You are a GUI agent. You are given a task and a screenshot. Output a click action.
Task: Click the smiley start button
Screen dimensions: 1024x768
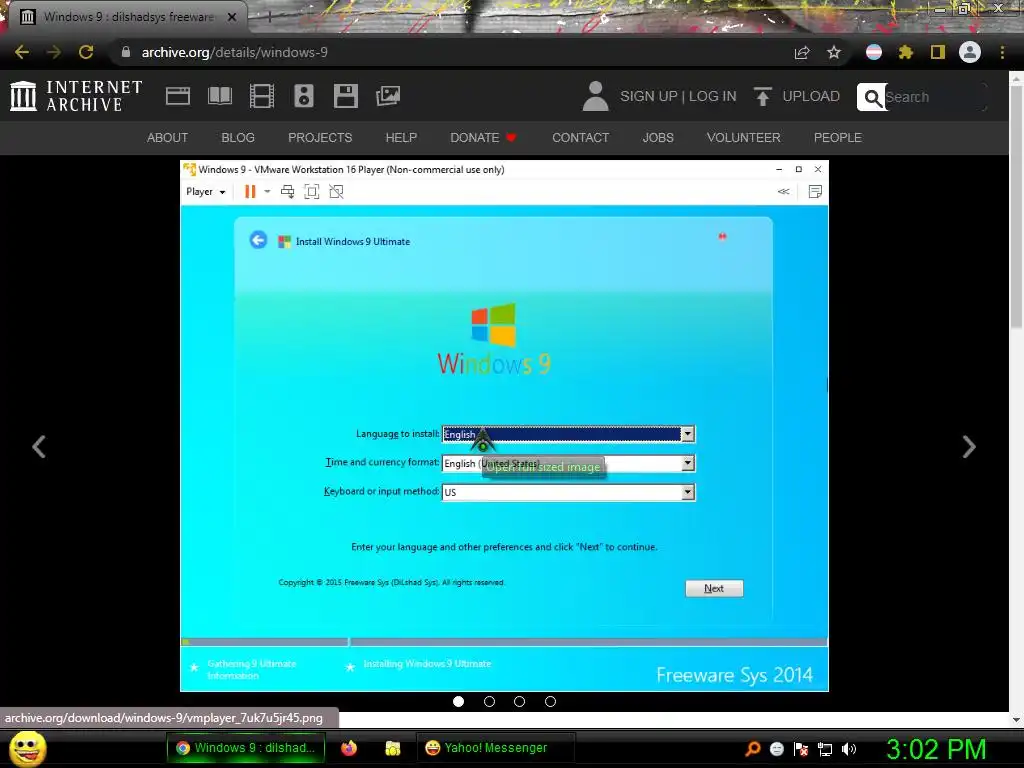(28, 748)
